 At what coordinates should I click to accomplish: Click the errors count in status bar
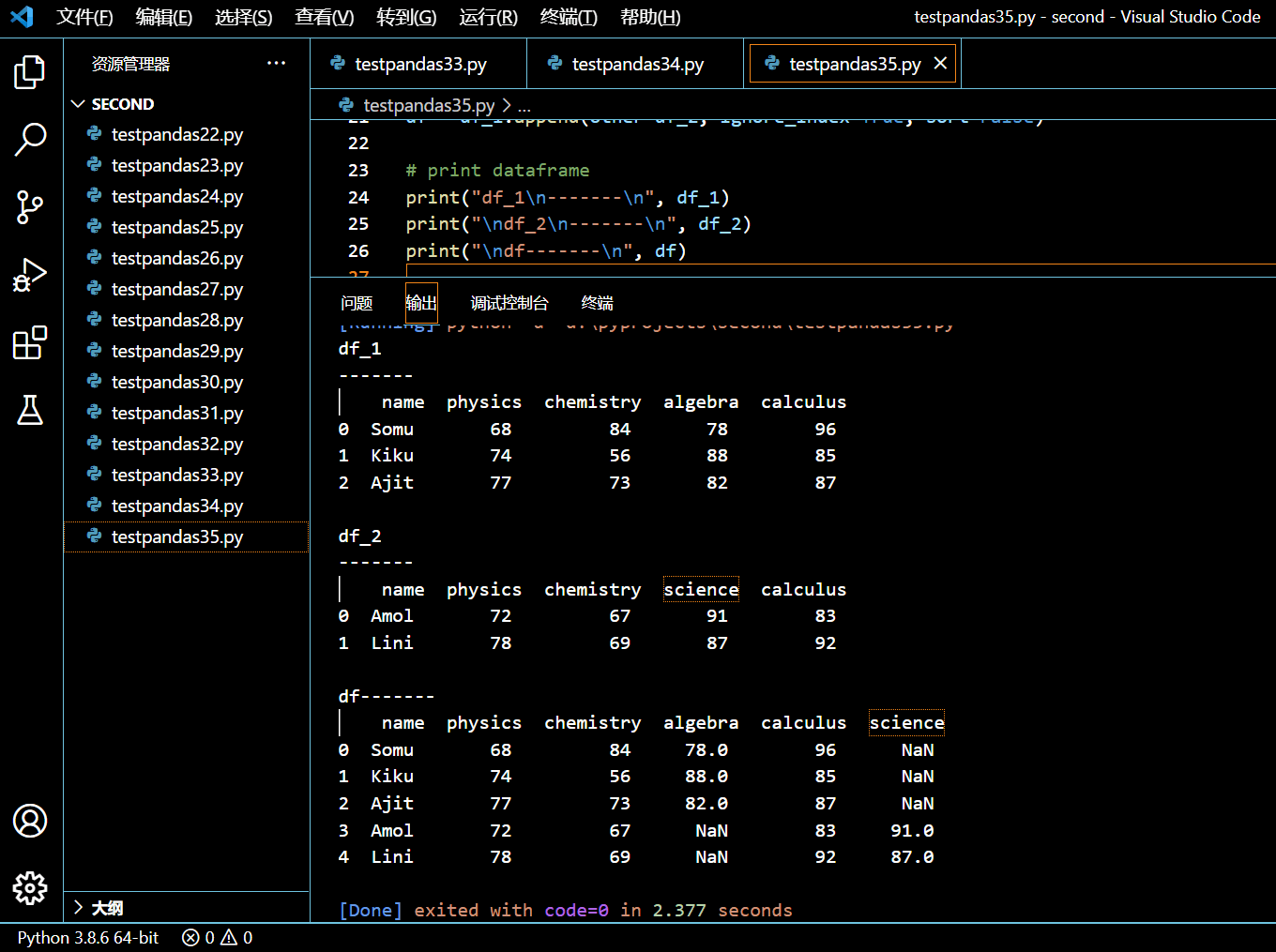point(198,938)
